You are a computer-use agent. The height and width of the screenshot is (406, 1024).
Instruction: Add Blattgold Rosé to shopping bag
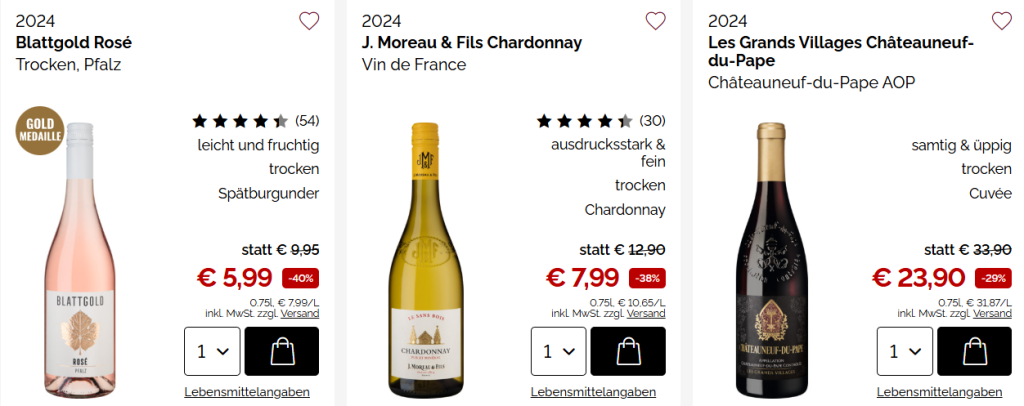point(281,351)
